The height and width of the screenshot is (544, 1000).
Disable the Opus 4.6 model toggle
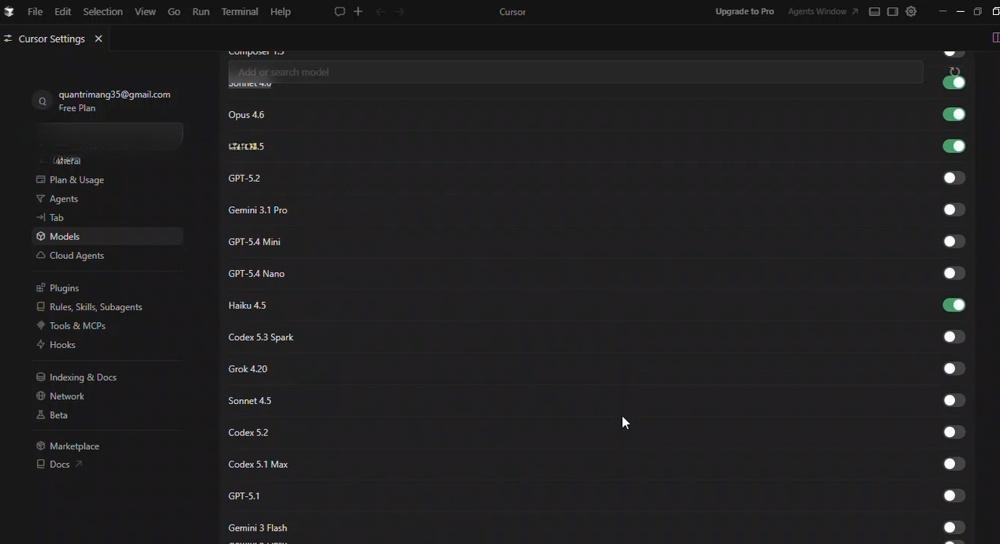(x=954, y=114)
